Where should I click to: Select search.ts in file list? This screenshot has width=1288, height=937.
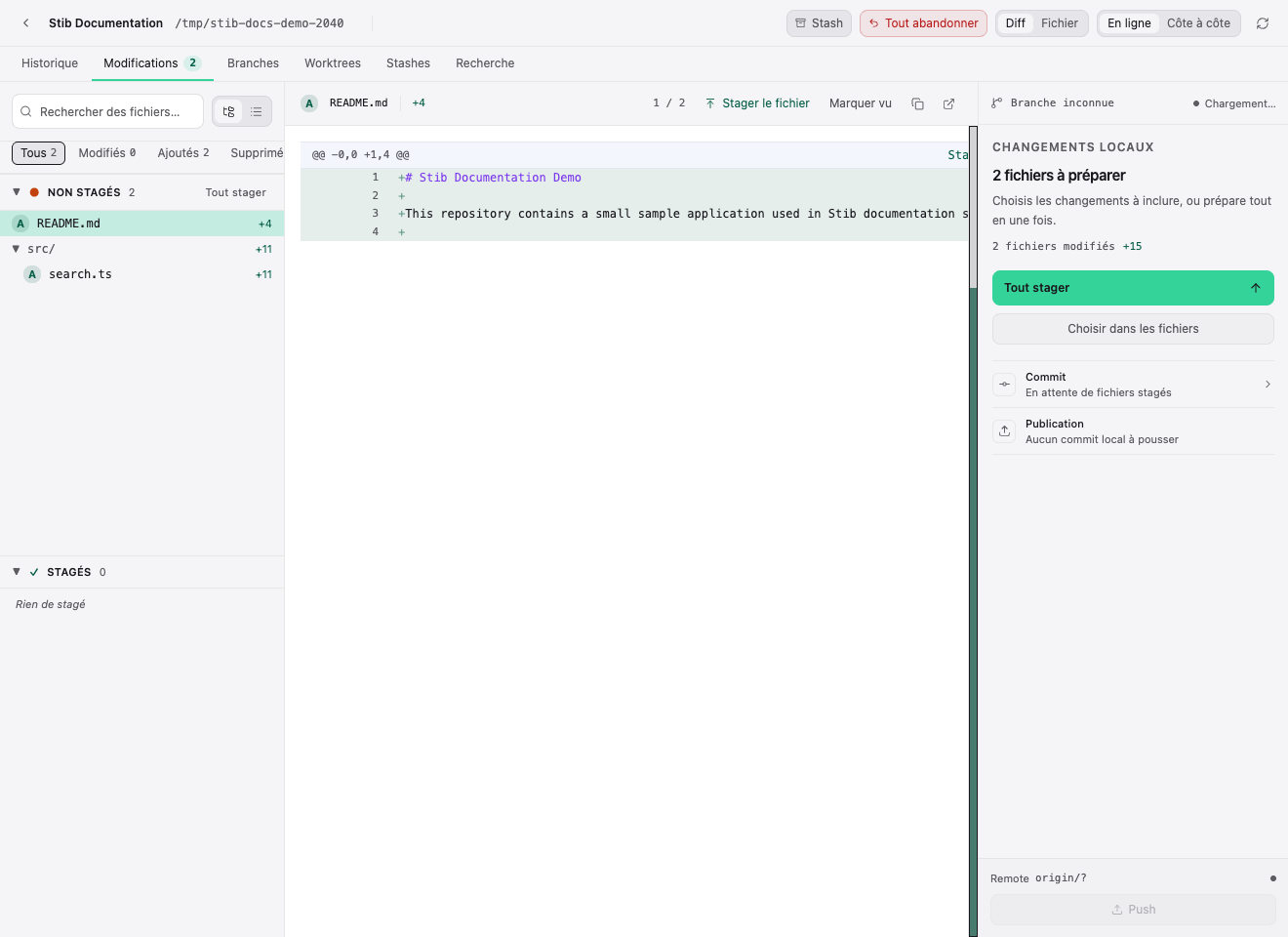pyautogui.click(x=142, y=274)
